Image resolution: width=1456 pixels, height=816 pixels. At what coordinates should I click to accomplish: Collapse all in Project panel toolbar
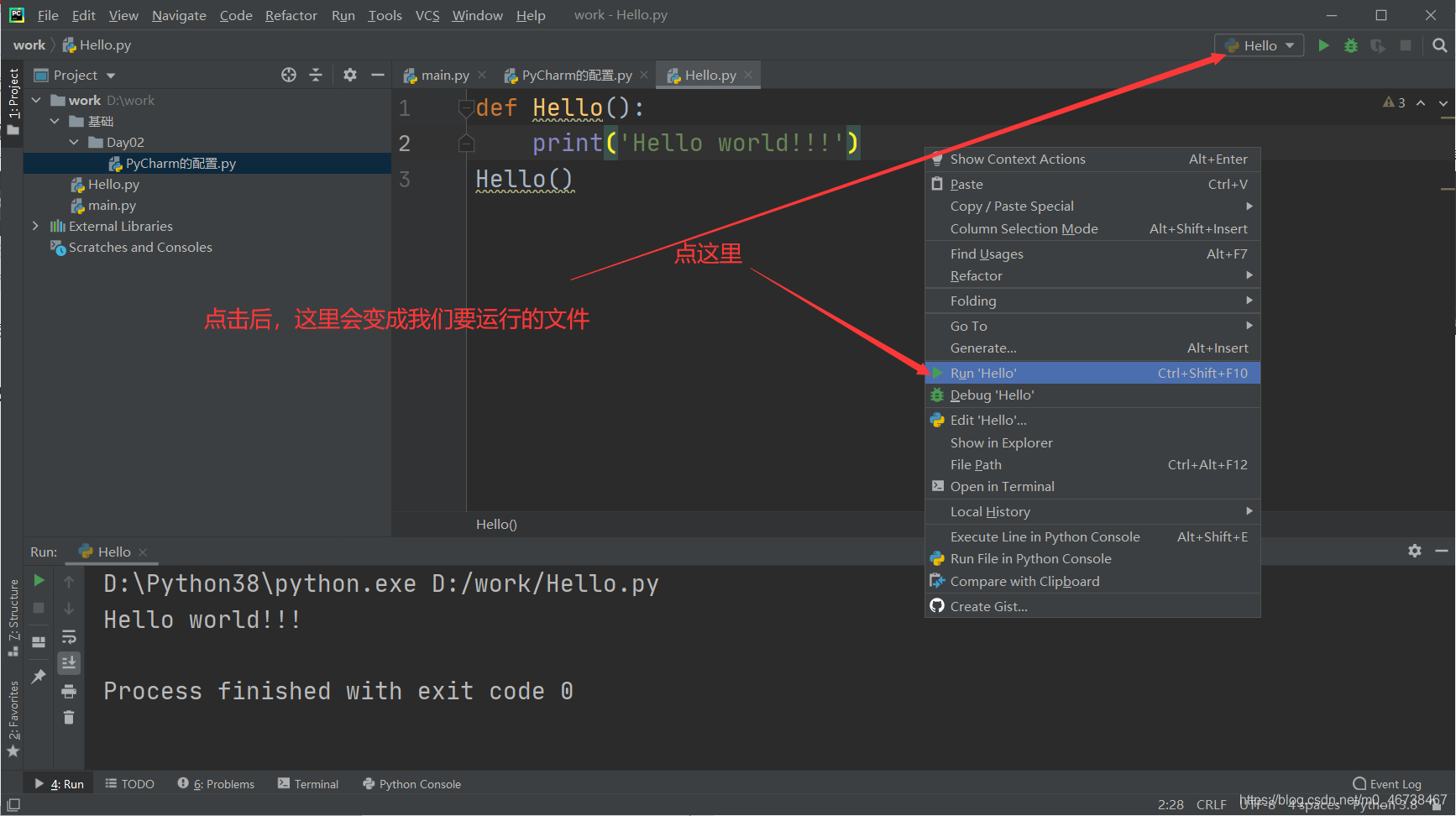316,75
